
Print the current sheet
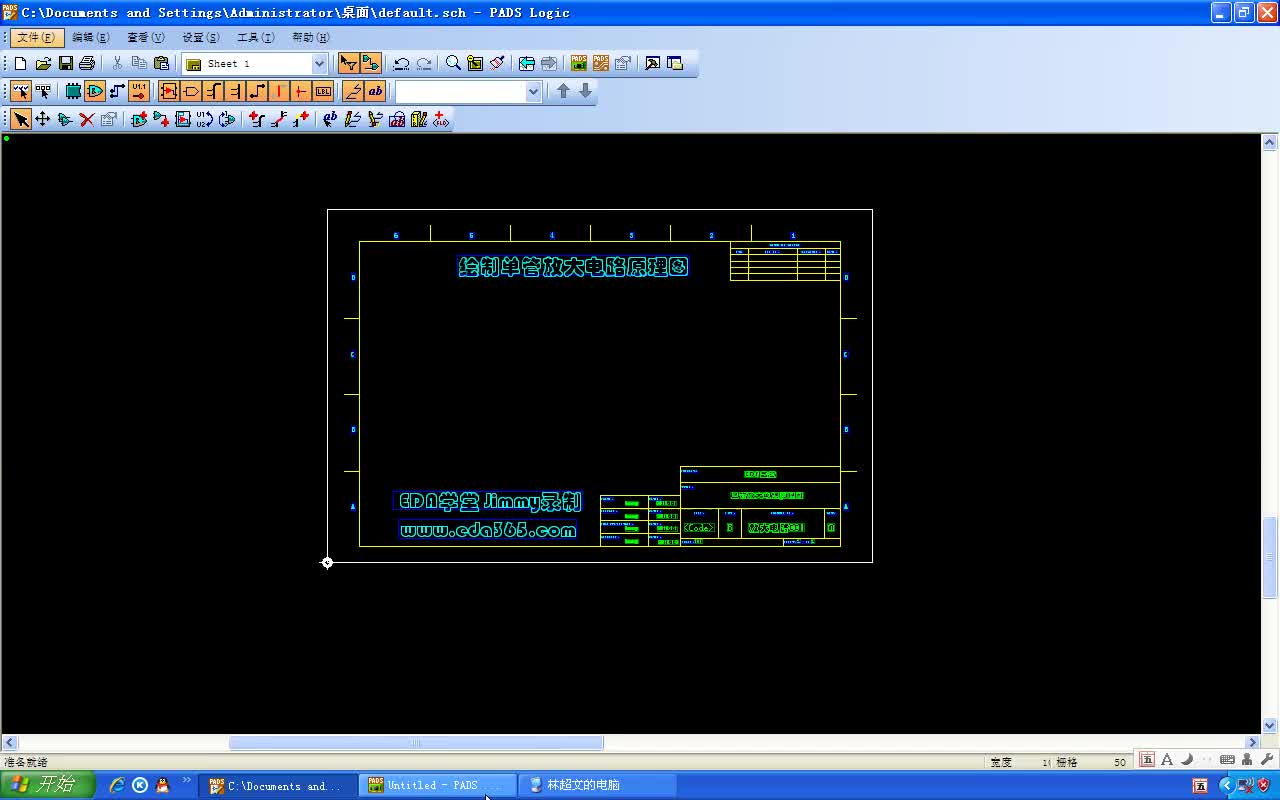tap(87, 63)
